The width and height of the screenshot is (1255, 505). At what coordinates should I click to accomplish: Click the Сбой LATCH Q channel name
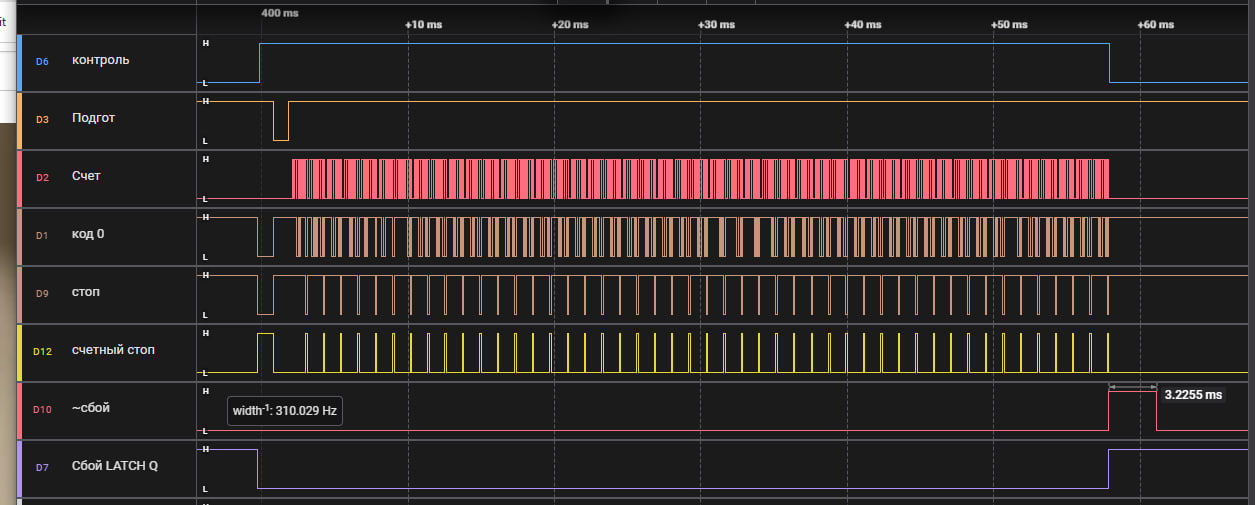point(115,466)
